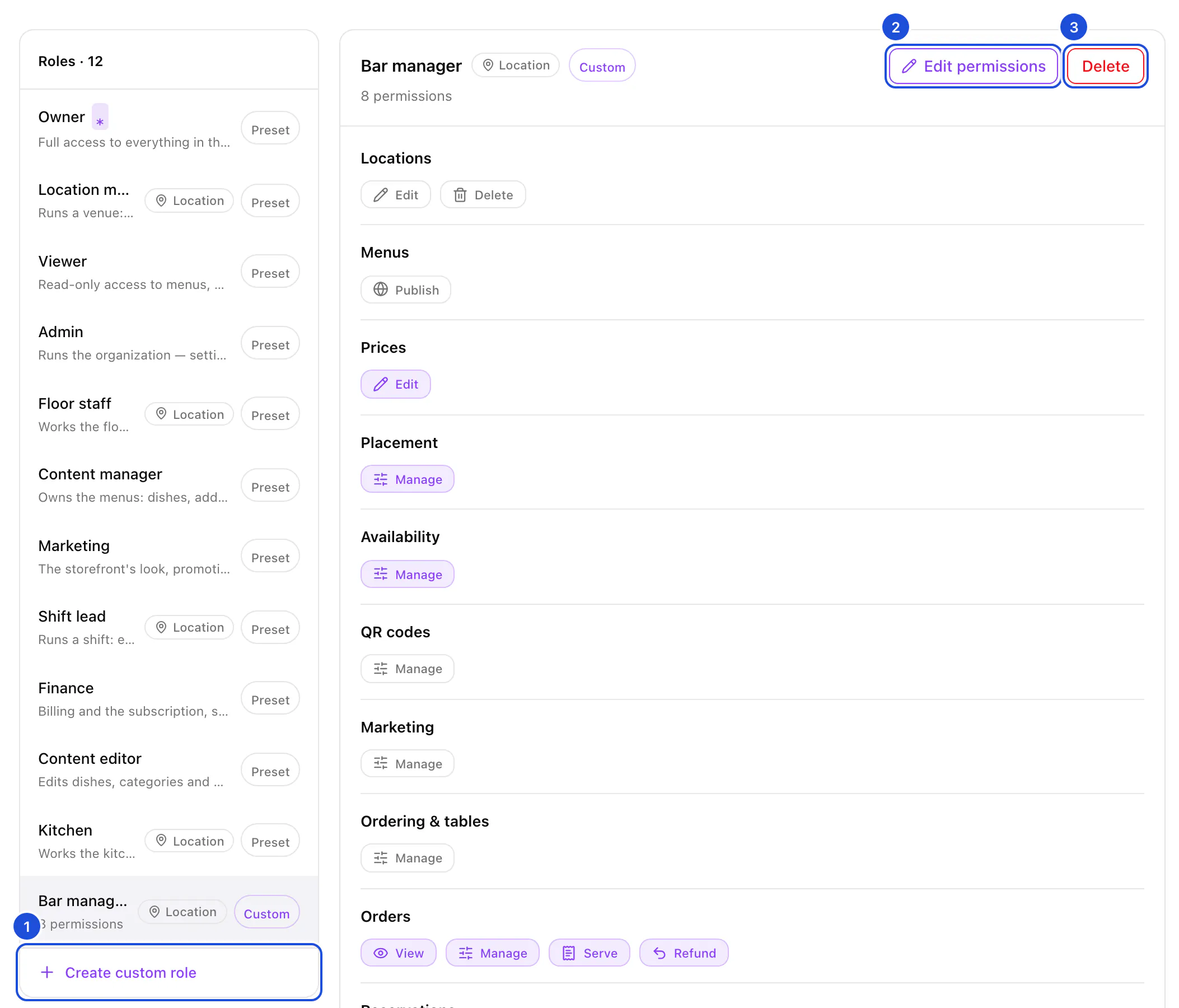Click the Custom badge on Bar manager list row
Image resolution: width=1179 pixels, height=1008 pixels.
(266, 913)
